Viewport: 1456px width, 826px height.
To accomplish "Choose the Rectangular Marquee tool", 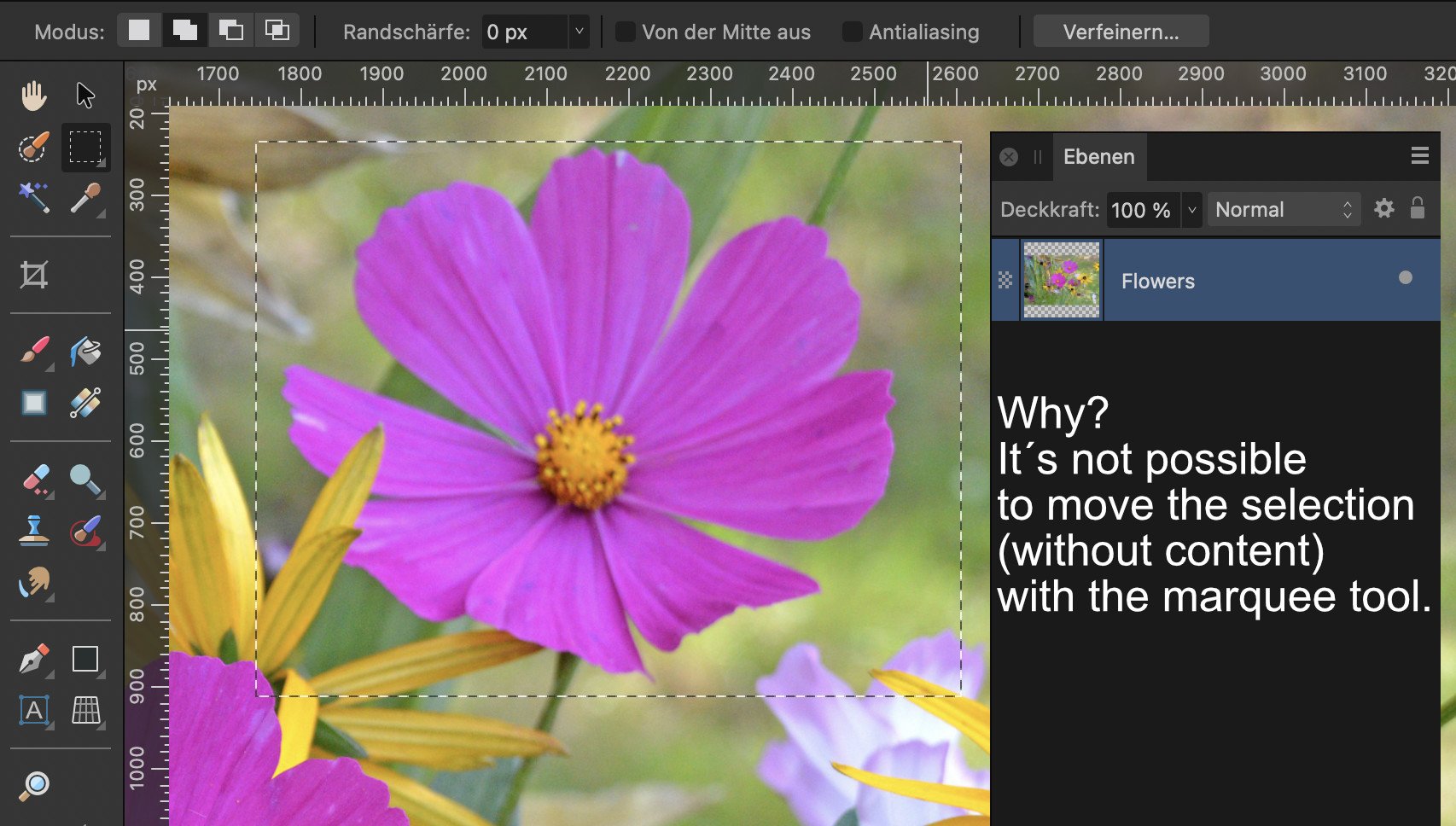I will [x=85, y=147].
